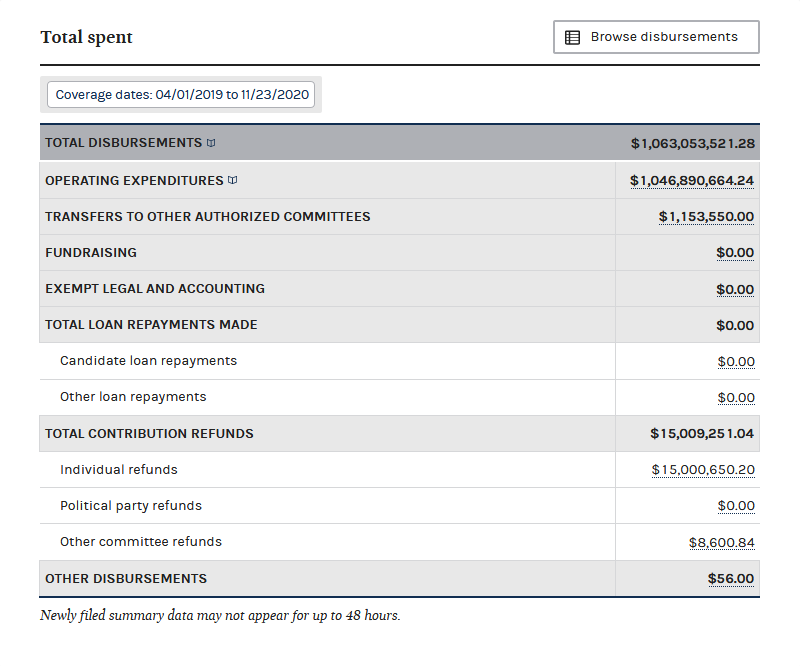The image size is (800, 666).
Task: Click the EXEMPT LEGAL AND ACCOUNTING label
Action: coord(155,289)
